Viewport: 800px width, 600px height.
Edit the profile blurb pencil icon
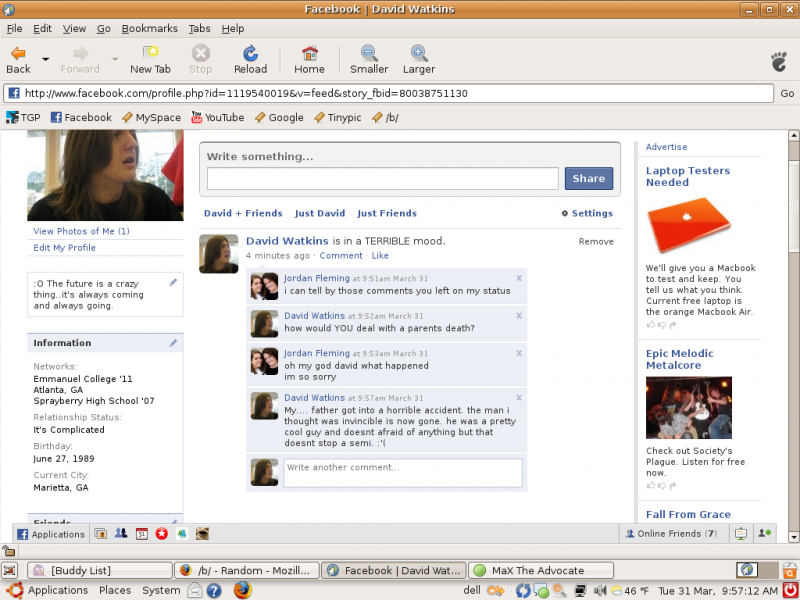[173, 282]
